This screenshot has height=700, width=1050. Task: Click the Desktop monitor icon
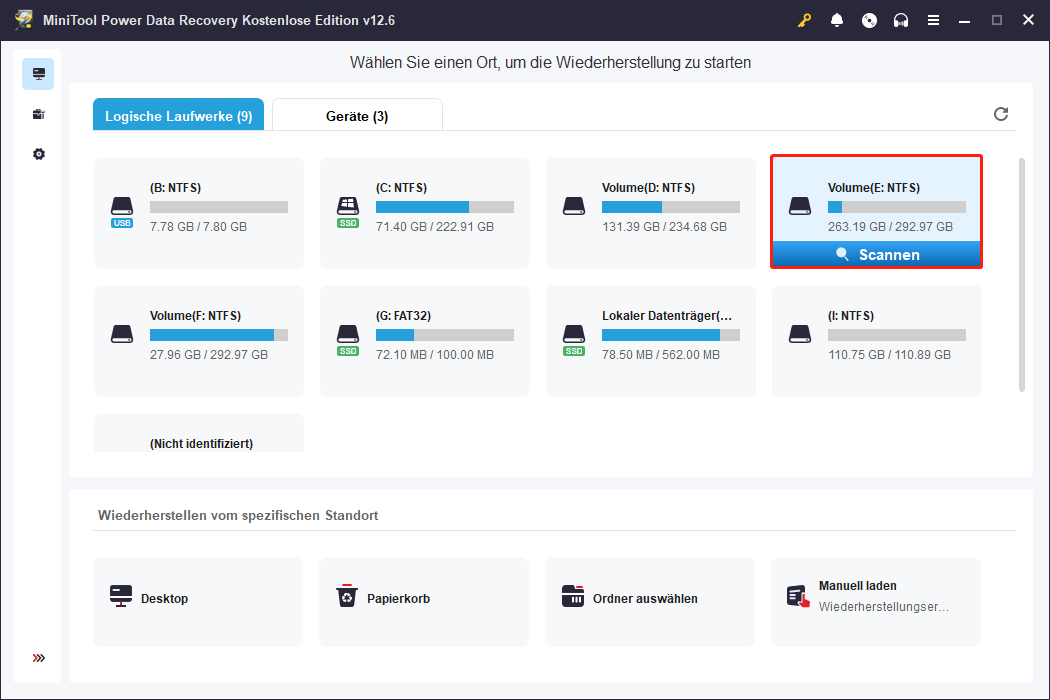pyautogui.click(x=121, y=596)
